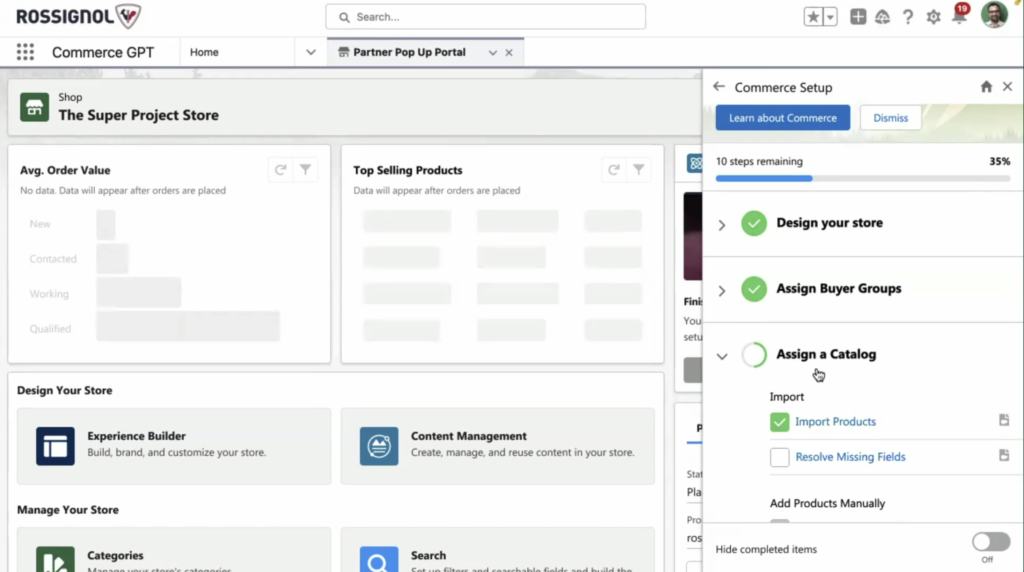Click Assign Buyer Groups green checkmark
The height and width of the screenshot is (572, 1024).
754,289
